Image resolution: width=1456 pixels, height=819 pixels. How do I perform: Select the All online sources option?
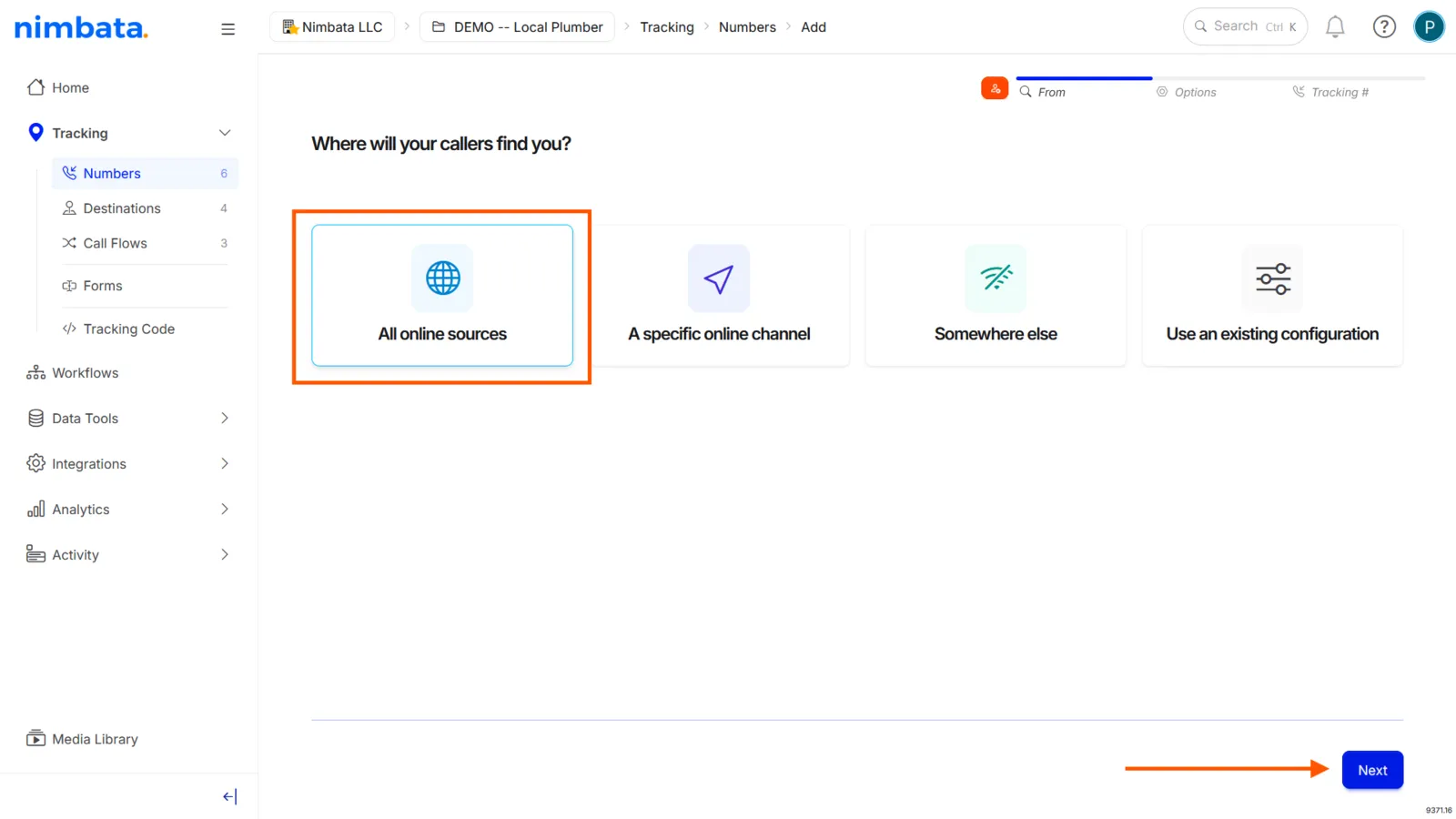442,296
